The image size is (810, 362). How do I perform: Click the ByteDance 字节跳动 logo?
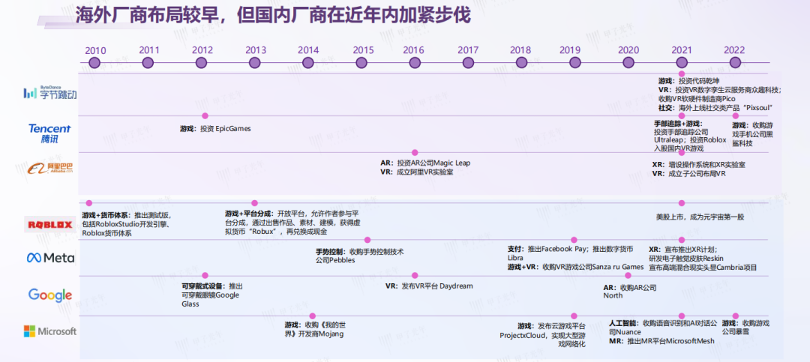pyautogui.click(x=50, y=92)
